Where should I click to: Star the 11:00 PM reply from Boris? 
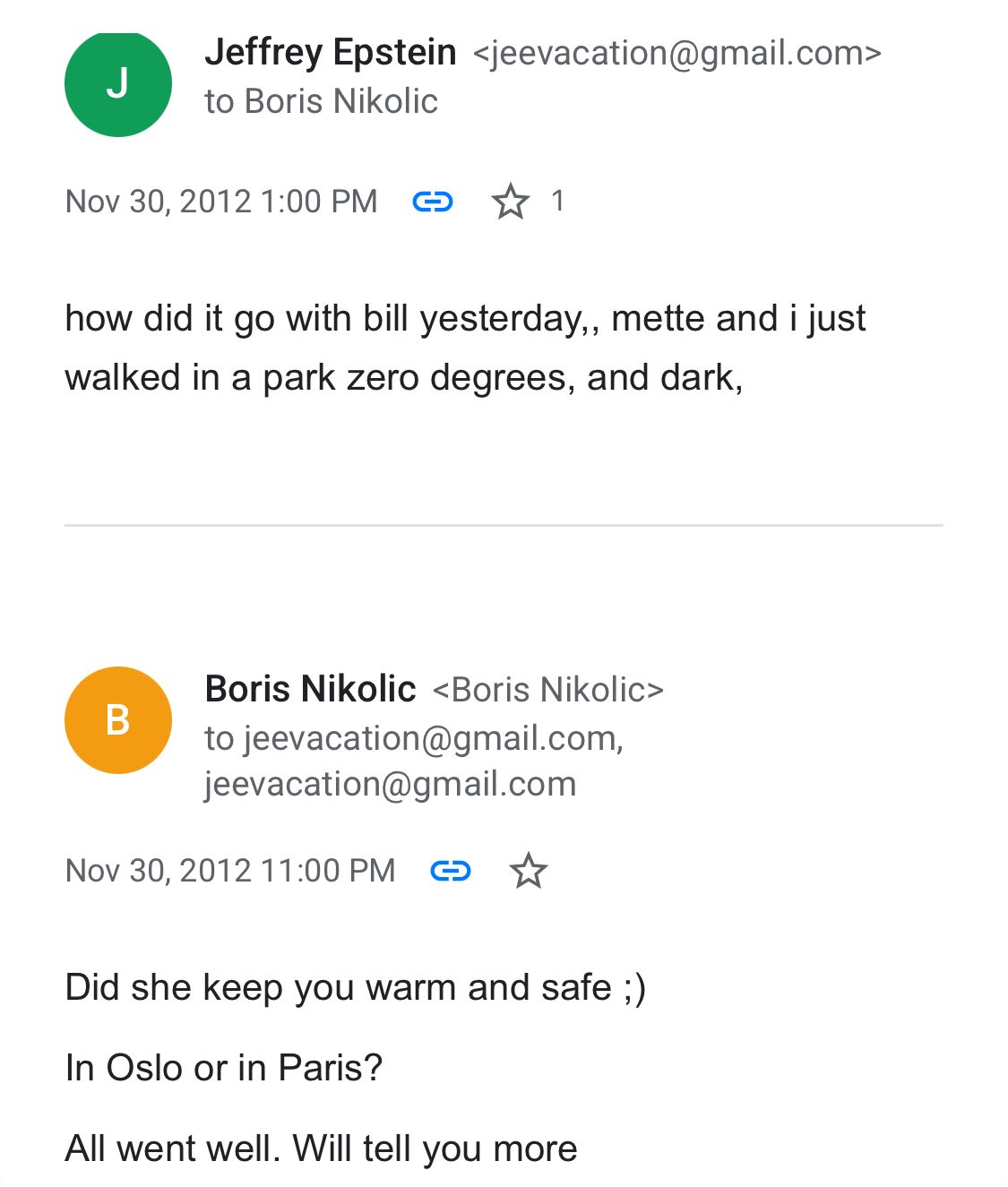(x=528, y=871)
